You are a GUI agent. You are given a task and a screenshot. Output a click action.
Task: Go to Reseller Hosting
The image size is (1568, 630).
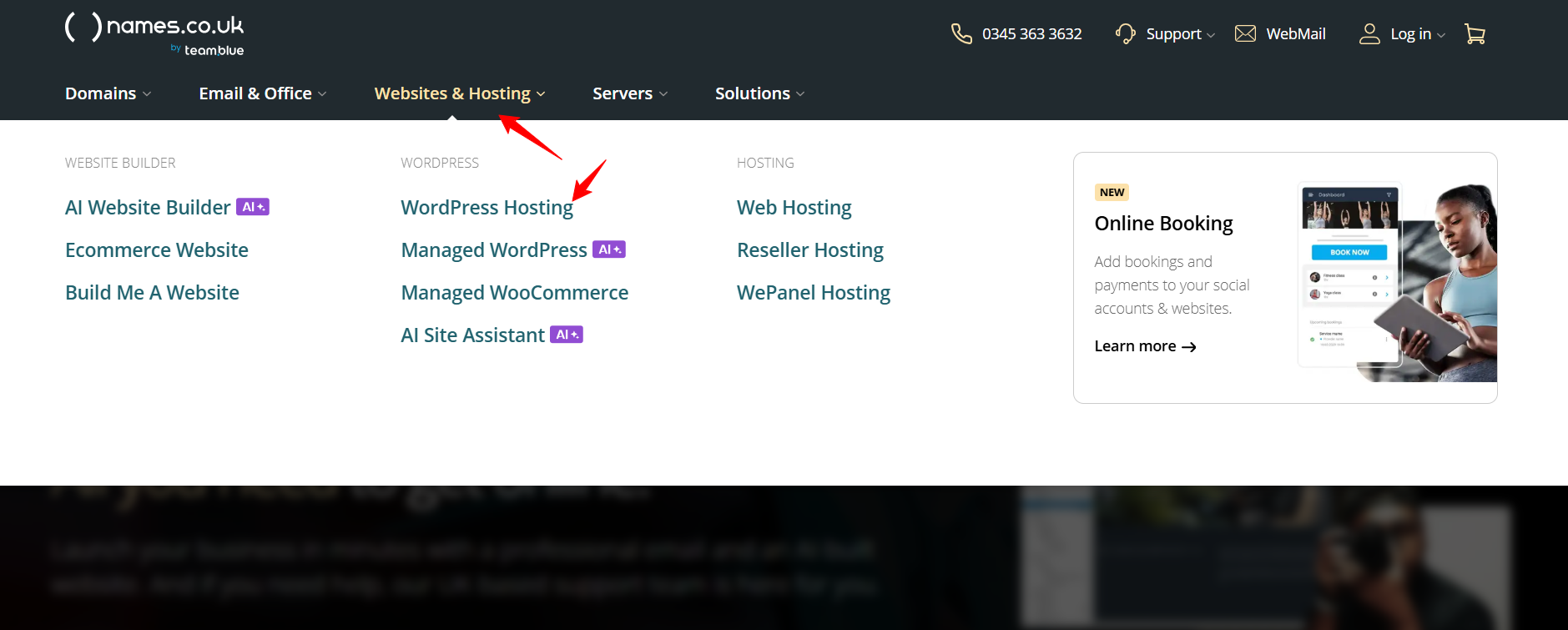tap(809, 249)
